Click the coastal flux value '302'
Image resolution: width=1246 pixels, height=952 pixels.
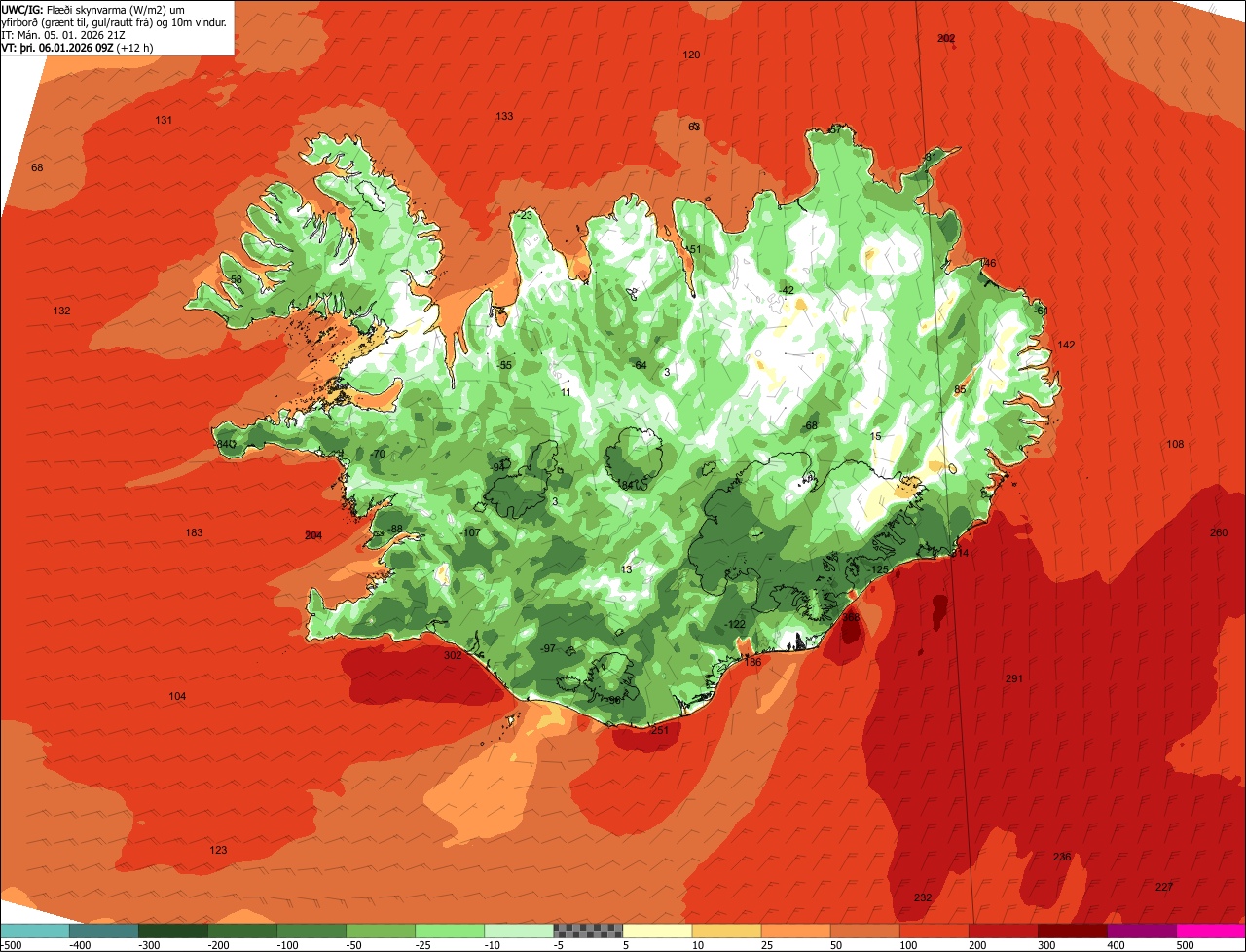[x=453, y=655]
